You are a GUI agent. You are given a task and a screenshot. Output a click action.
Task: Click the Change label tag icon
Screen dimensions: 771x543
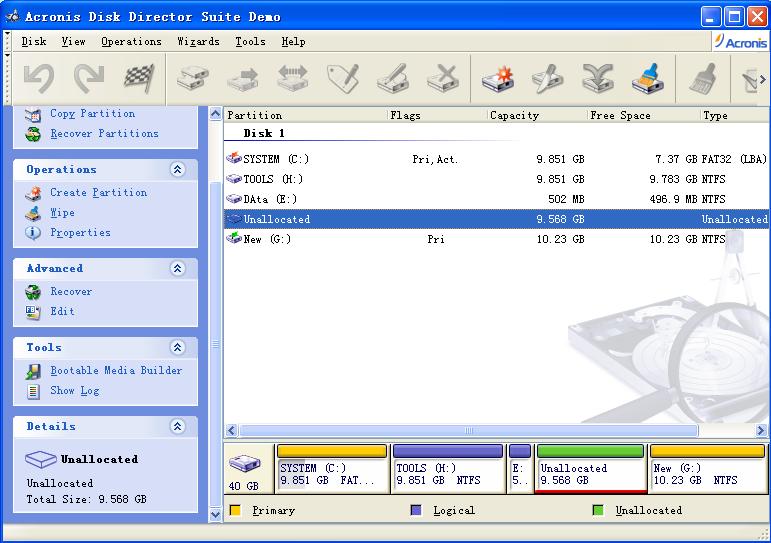tap(343, 79)
